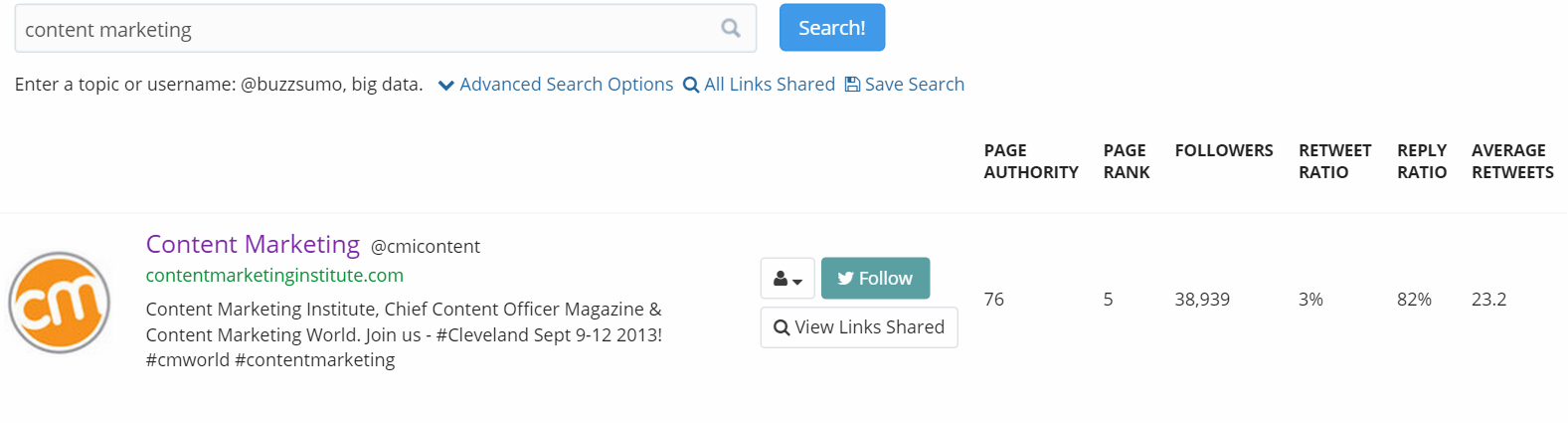
Task: Click the blue Search! button
Action: click(832, 28)
